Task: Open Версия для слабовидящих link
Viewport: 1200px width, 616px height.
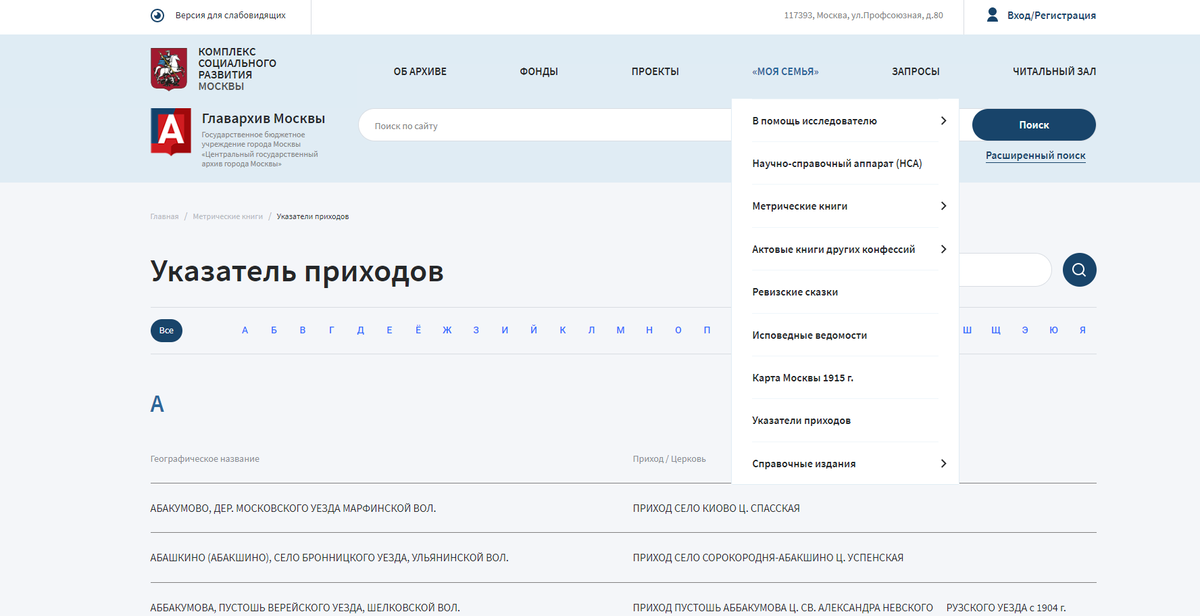Action: point(230,15)
